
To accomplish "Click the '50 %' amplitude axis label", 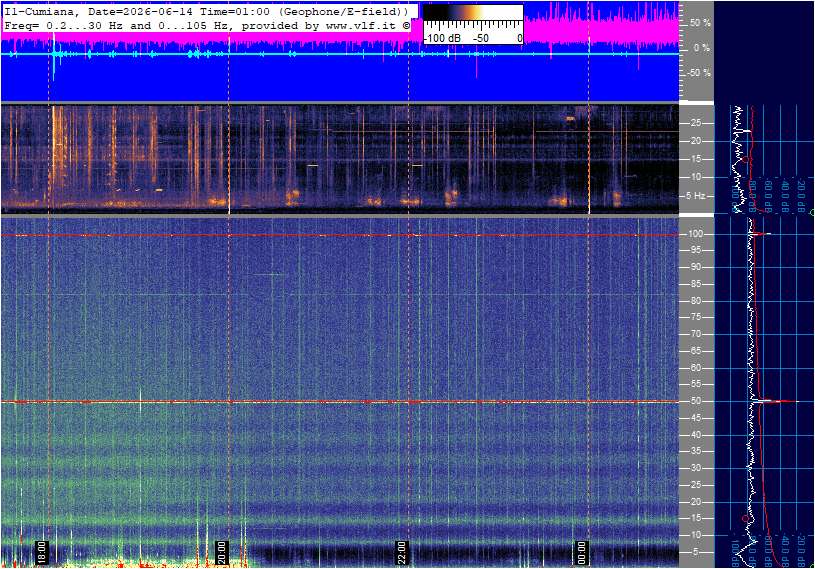I will point(700,23).
